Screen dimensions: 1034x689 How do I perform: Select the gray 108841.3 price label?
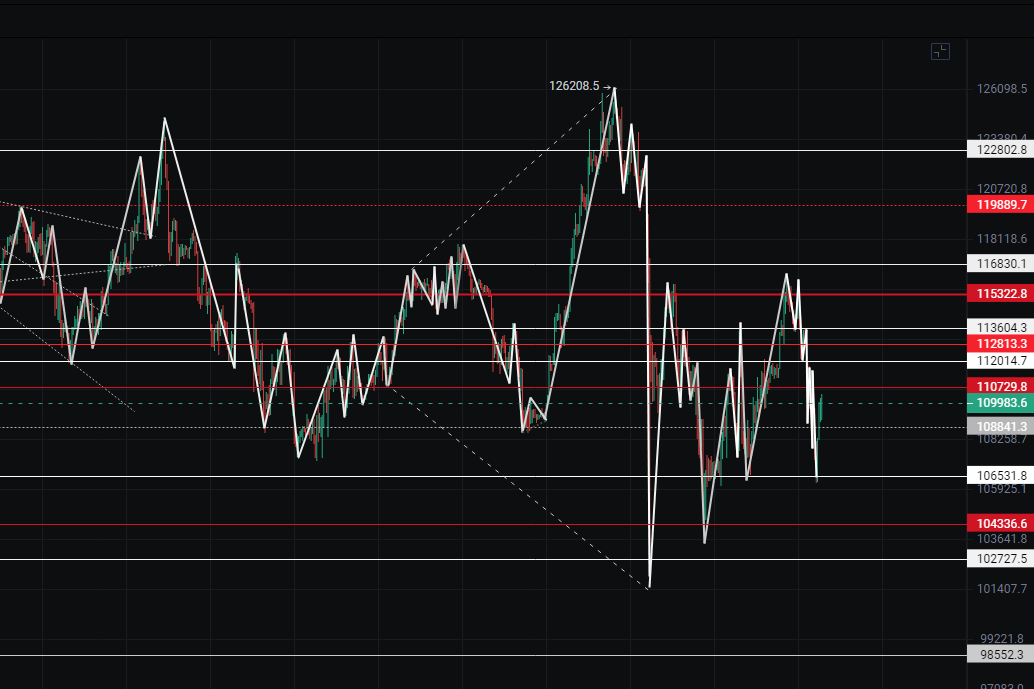coord(1000,427)
